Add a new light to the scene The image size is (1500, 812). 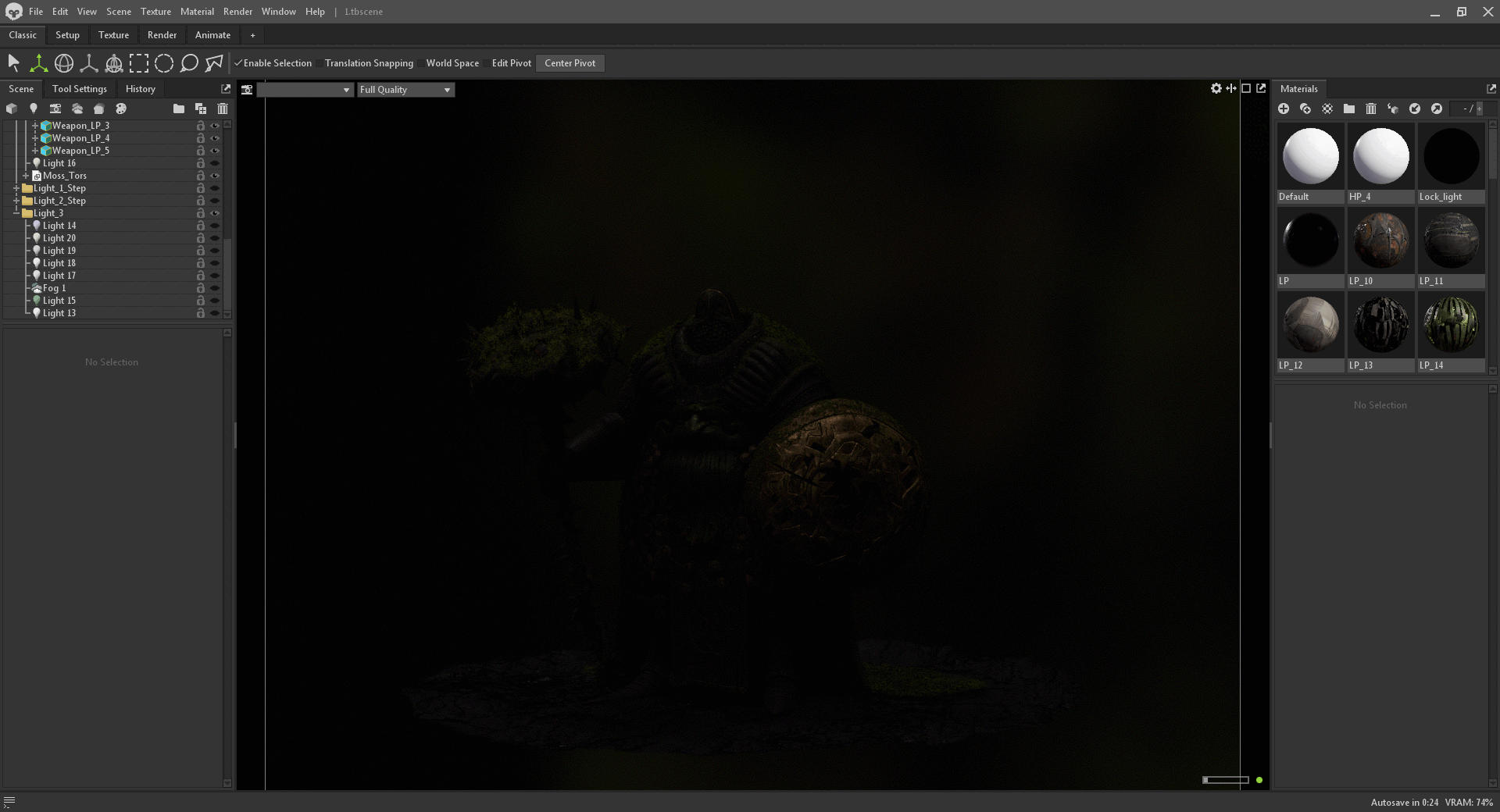34,109
